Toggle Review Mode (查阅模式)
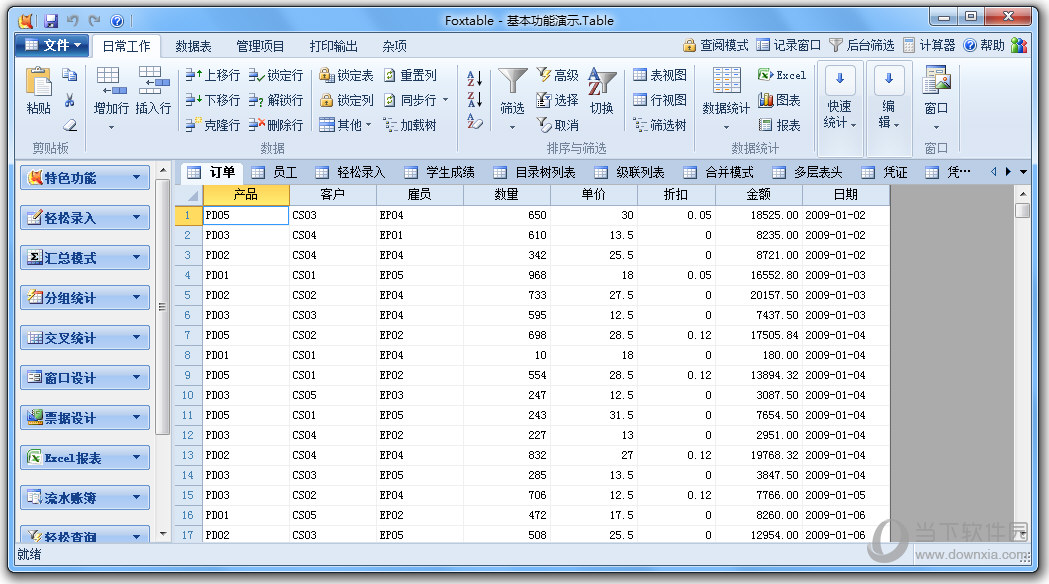1049x584 pixels. coord(715,45)
